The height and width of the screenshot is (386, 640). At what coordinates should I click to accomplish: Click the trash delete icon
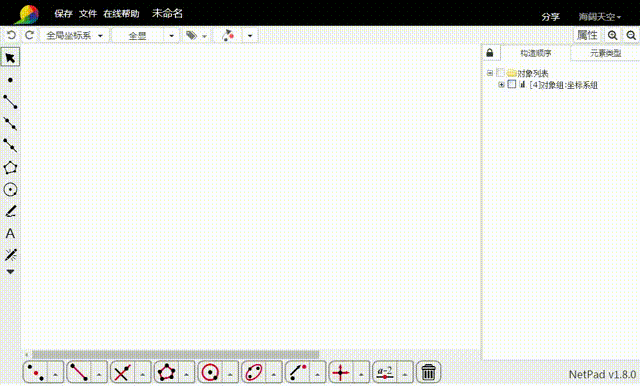pyautogui.click(x=428, y=372)
